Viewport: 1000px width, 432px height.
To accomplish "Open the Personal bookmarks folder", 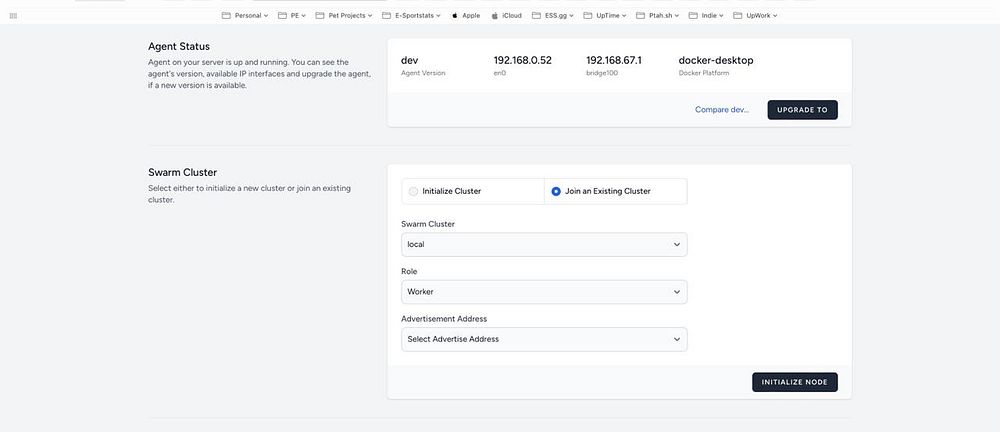I will pyautogui.click(x=245, y=16).
